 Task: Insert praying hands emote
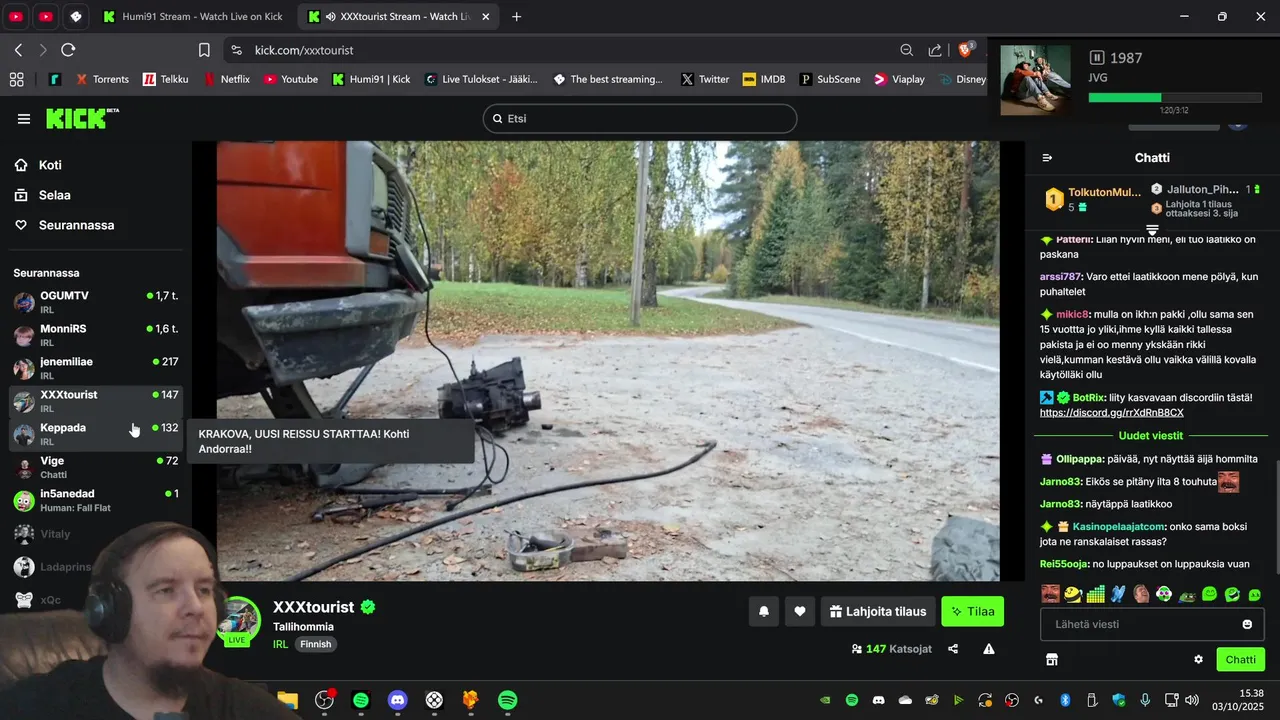pyautogui.click(x=1118, y=594)
